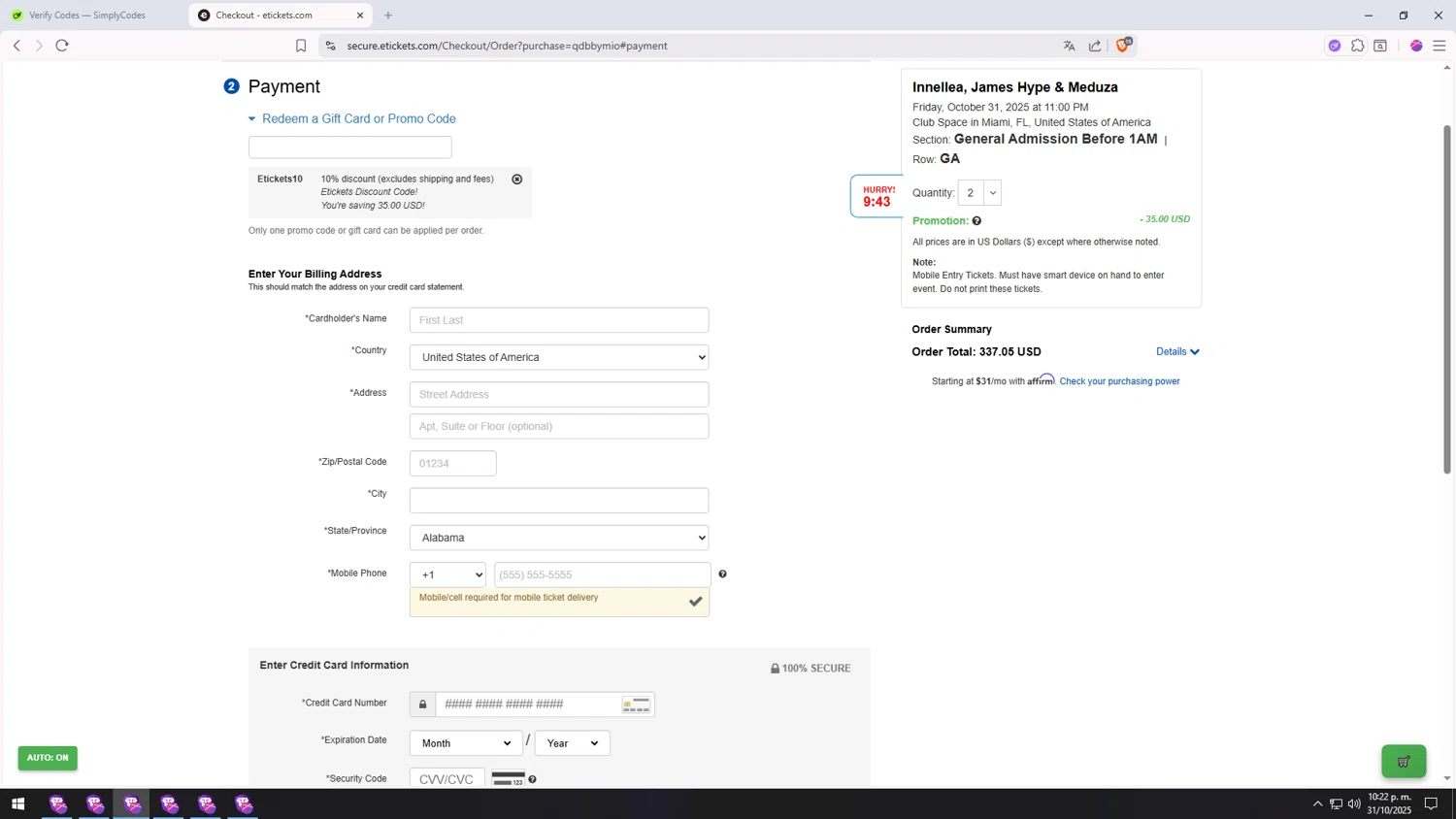Click the CVV/CVC security code field

click(x=447, y=779)
